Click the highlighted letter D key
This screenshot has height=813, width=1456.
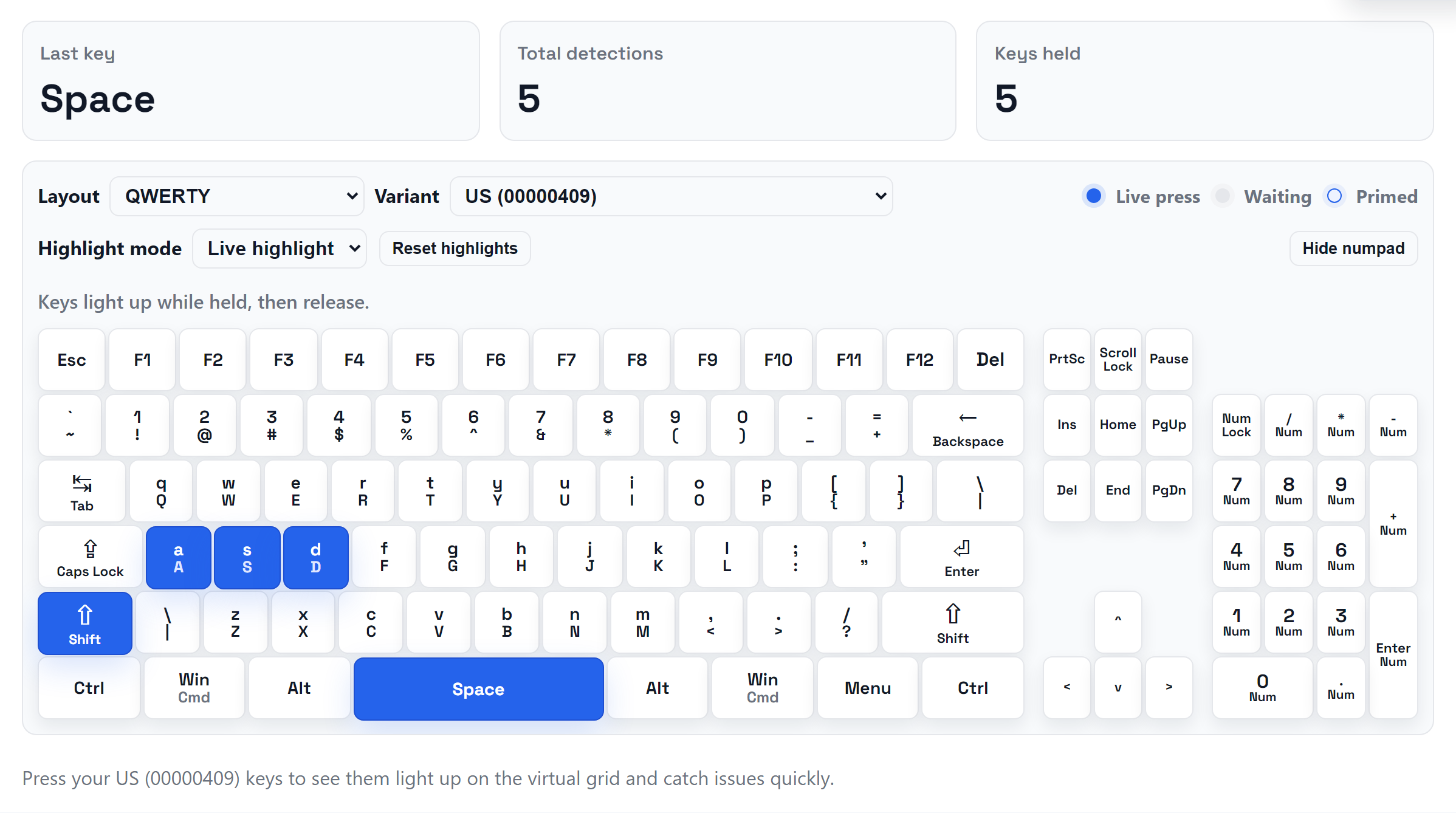[x=315, y=557]
